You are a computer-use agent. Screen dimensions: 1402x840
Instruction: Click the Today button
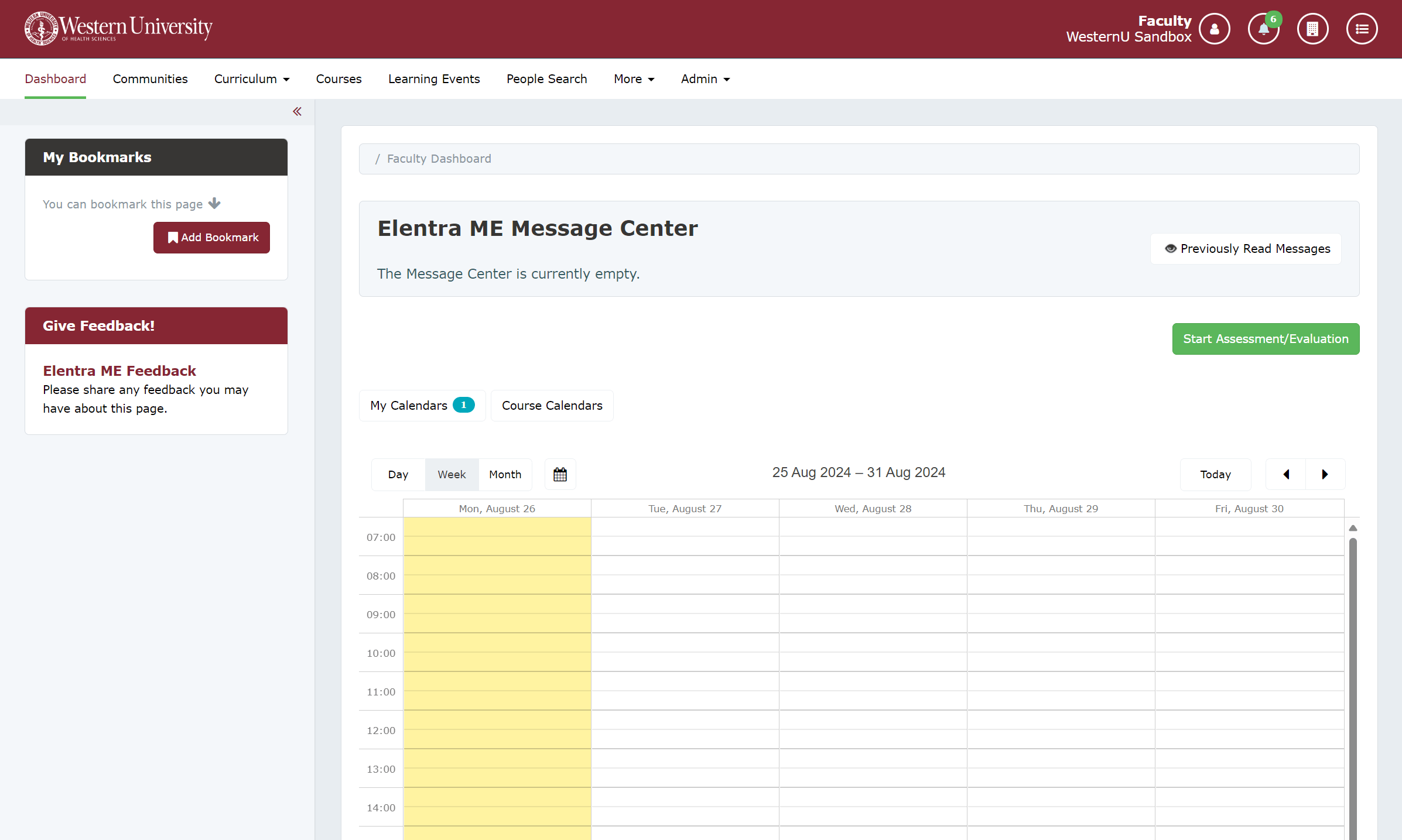coord(1215,474)
